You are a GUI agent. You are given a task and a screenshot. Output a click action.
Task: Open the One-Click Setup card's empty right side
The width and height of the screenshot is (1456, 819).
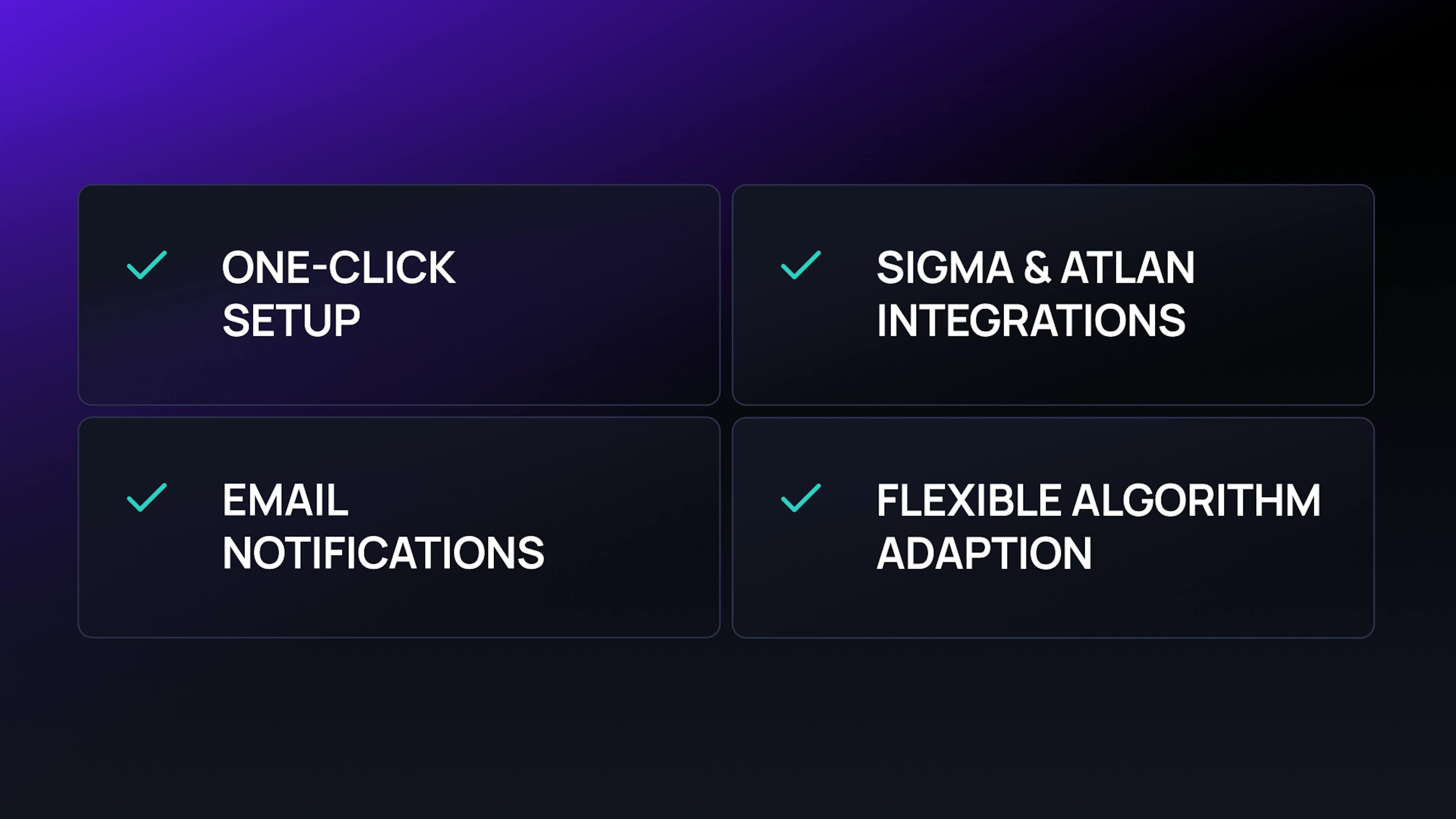[x=588, y=295]
